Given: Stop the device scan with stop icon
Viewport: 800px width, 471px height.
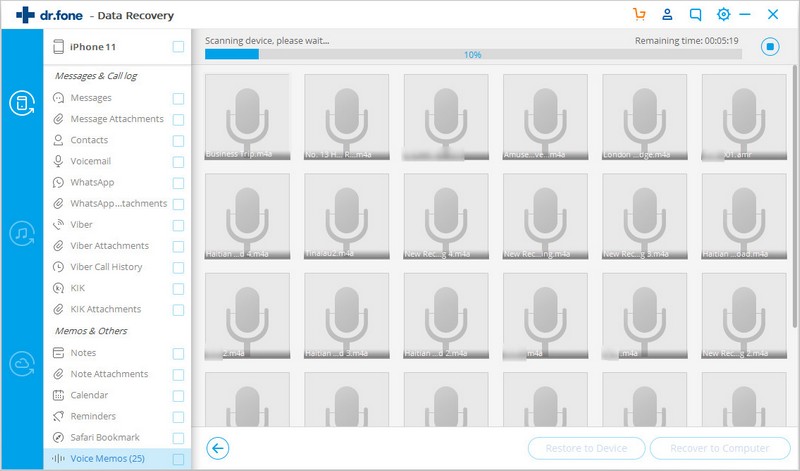Looking at the screenshot, I should [x=770, y=46].
